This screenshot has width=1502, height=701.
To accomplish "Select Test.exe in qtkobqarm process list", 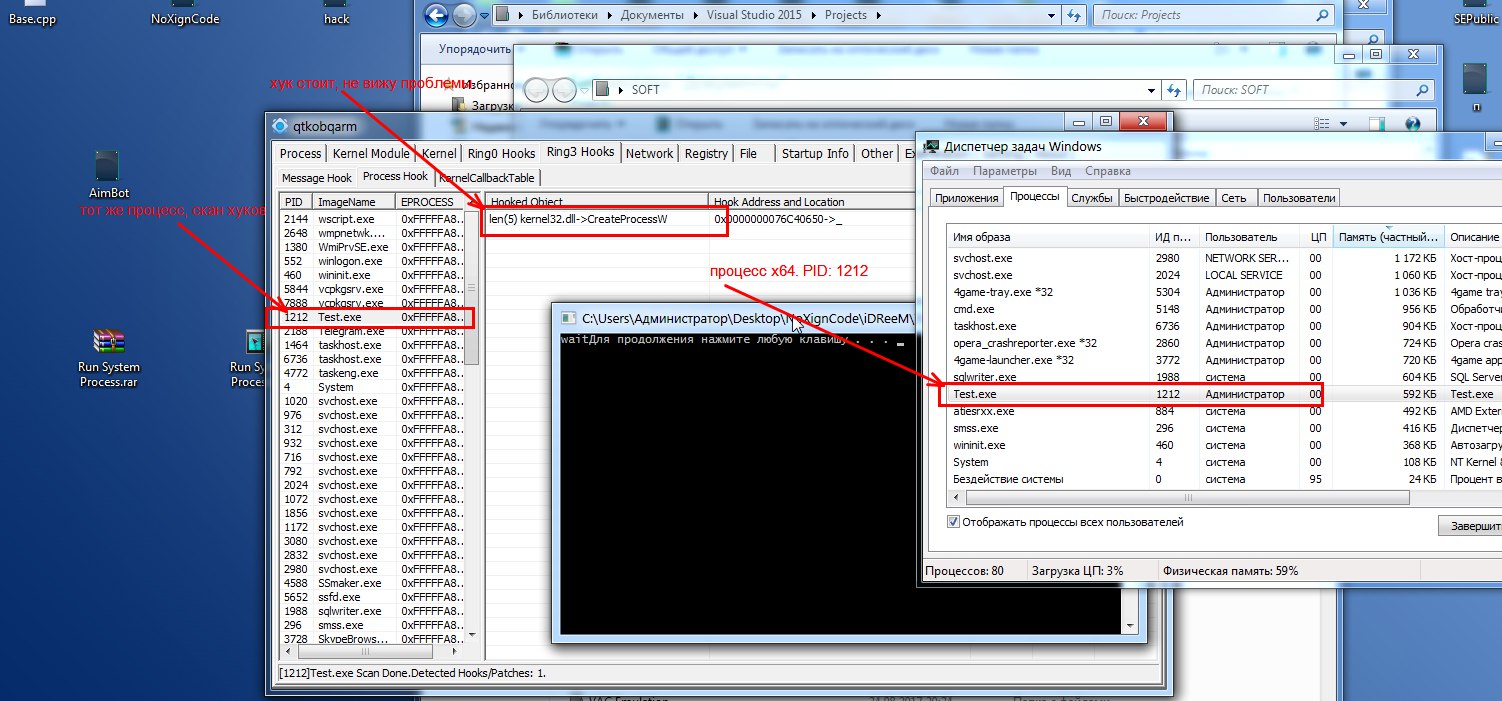I will [370, 317].
